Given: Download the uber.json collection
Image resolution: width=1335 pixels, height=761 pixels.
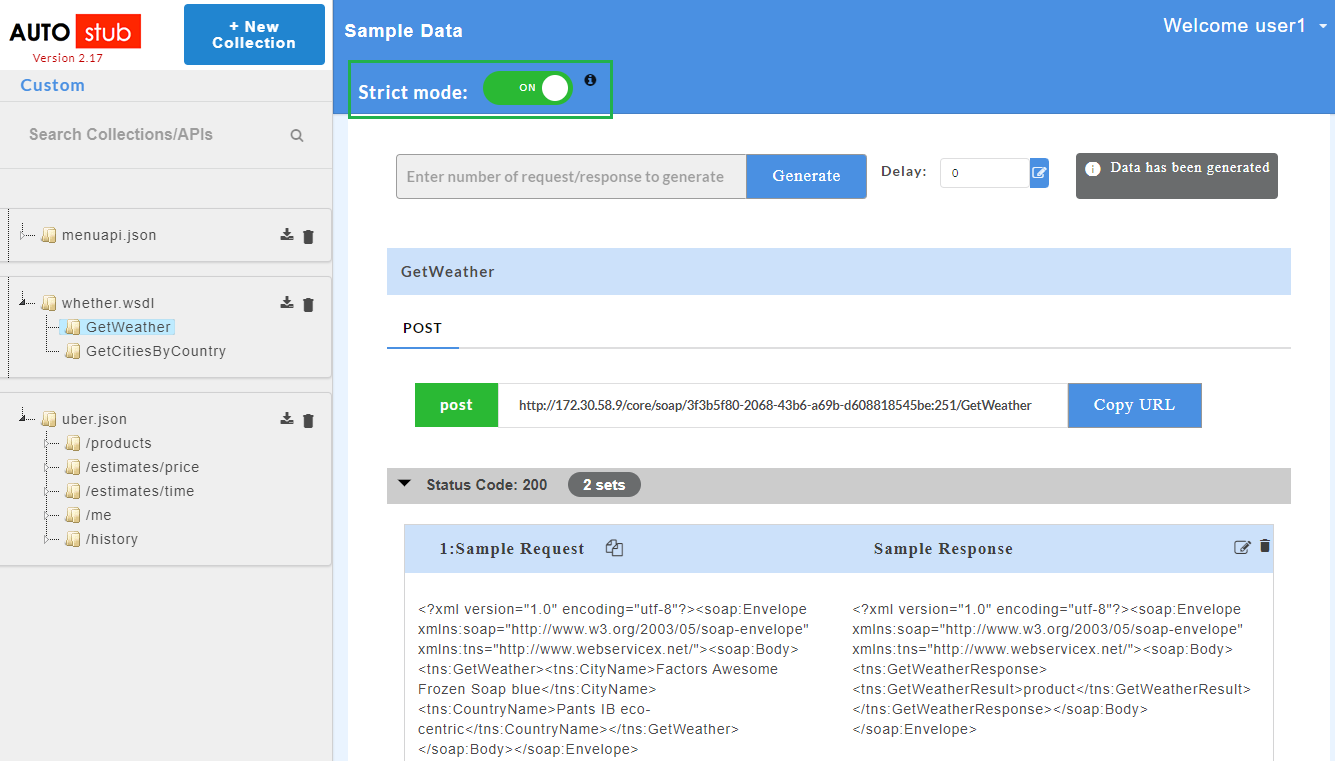Looking at the screenshot, I should click(x=287, y=419).
